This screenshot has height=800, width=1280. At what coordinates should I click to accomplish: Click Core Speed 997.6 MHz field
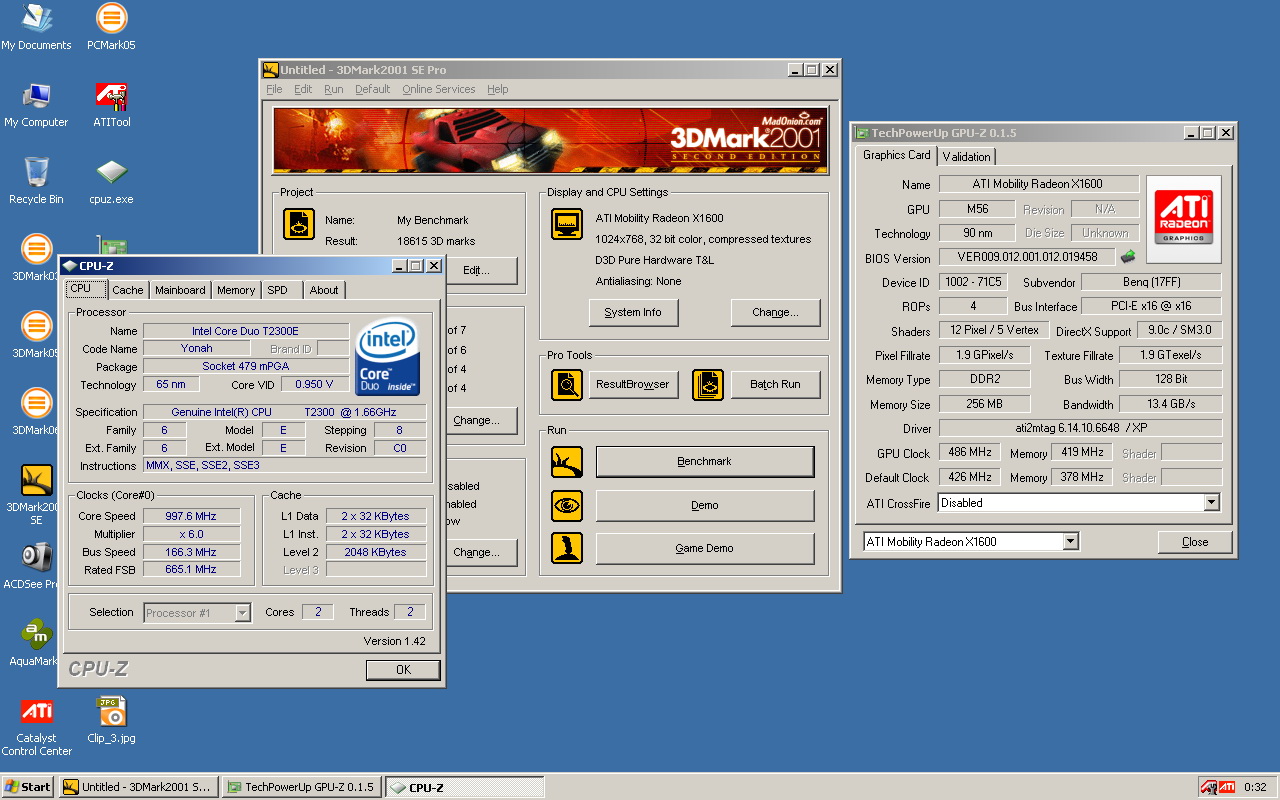[191, 516]
